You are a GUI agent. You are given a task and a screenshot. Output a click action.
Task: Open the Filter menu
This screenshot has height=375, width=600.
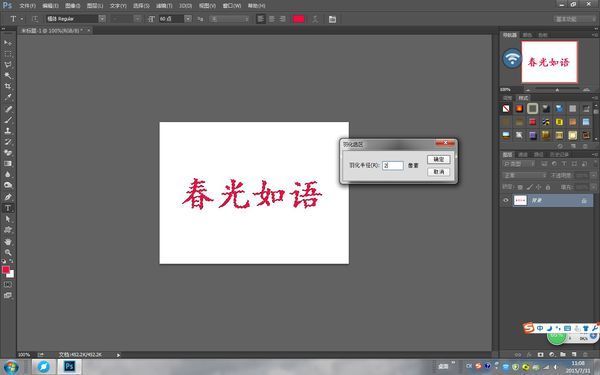(164, 6)
